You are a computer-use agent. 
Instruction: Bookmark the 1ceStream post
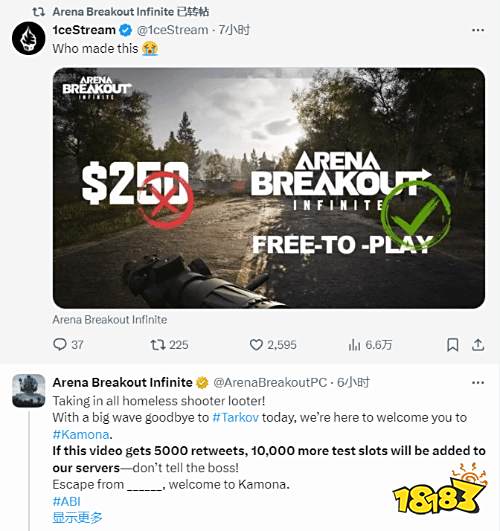[x=453, y=345]
